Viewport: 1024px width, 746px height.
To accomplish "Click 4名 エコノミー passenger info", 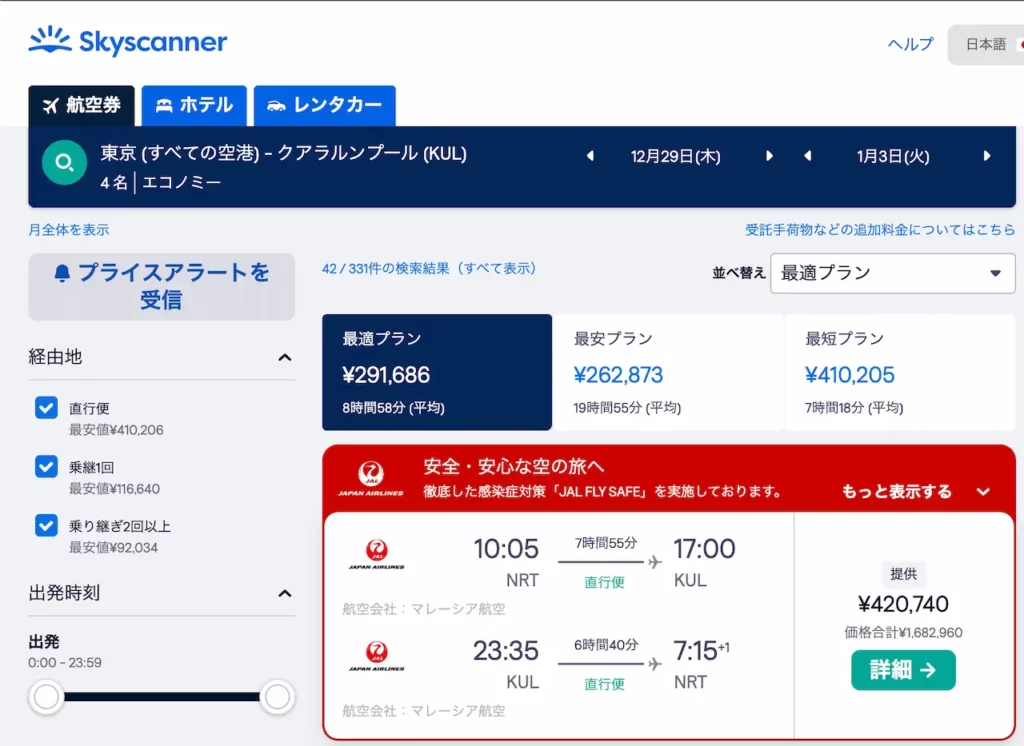I will [161, 182].
